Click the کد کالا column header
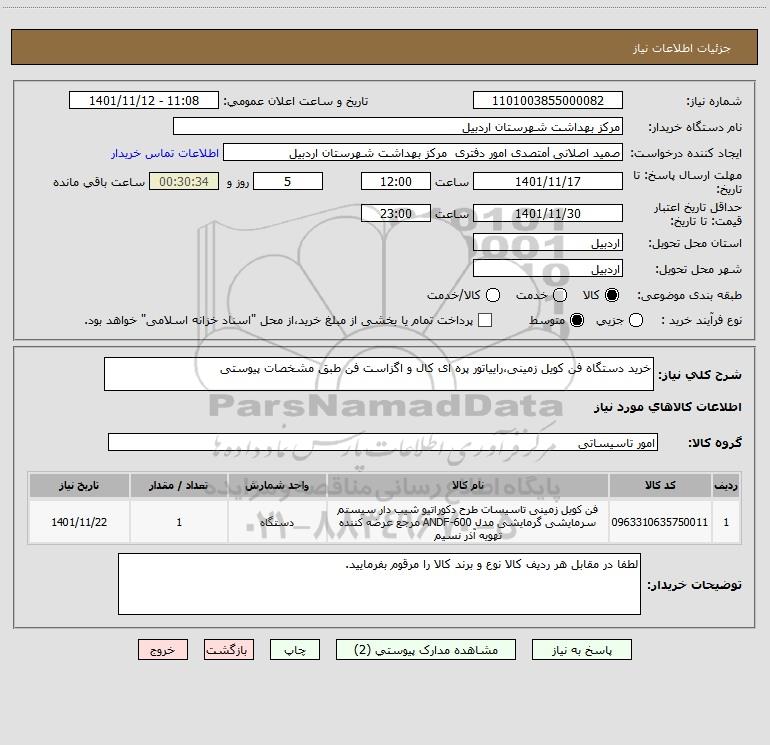 coord(660,486)
